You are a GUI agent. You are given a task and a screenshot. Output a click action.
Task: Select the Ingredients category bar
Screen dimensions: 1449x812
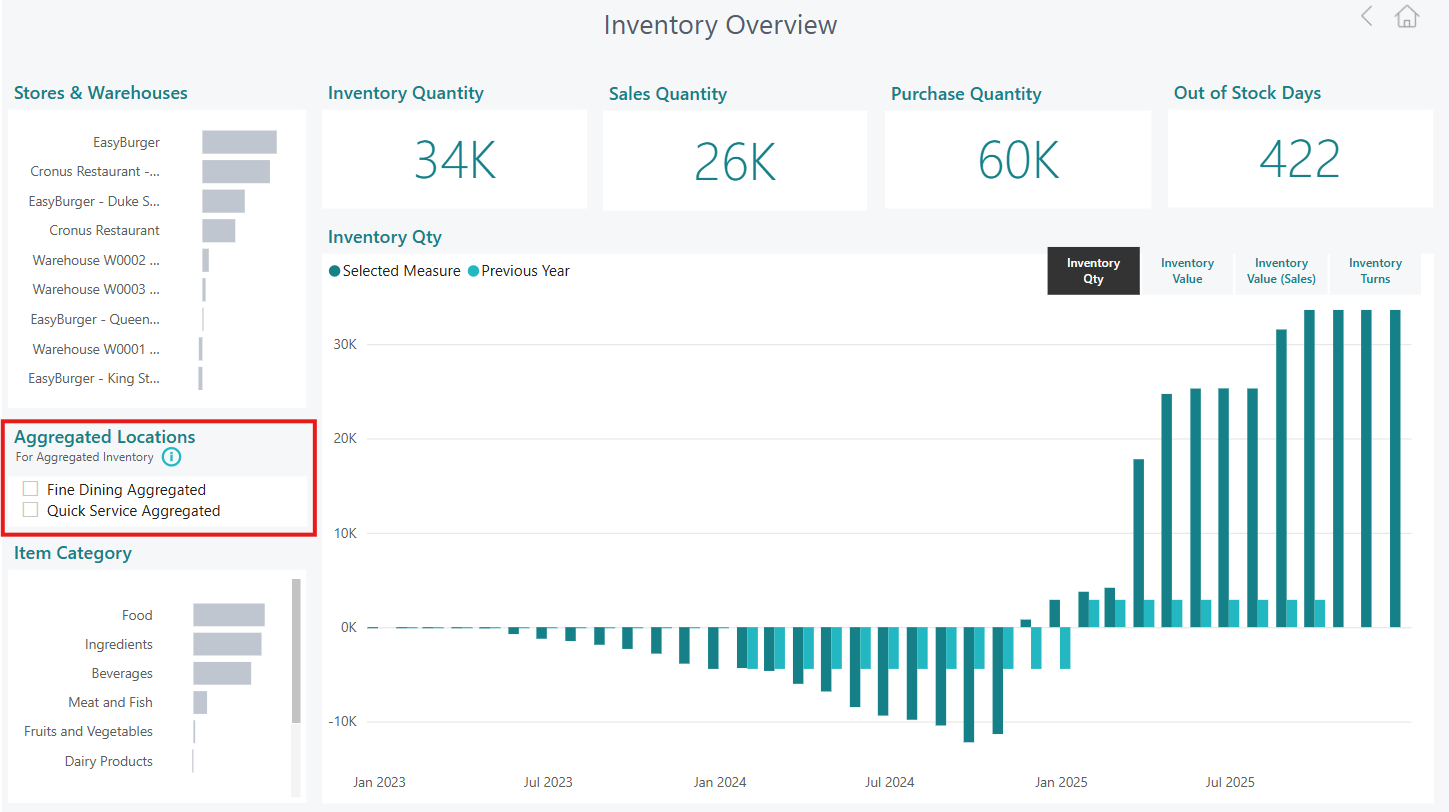[227, 644]
